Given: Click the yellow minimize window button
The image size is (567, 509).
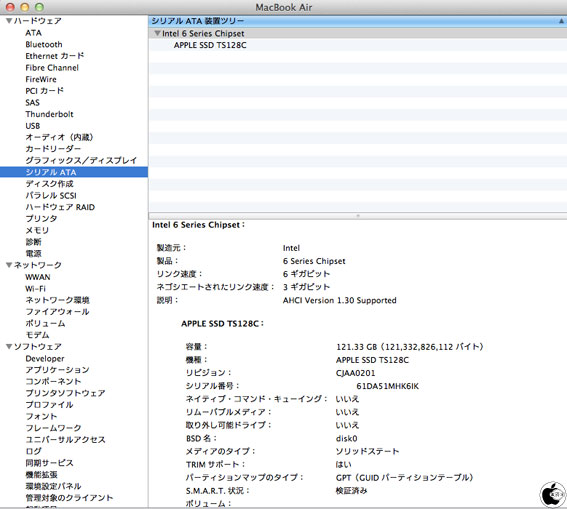Looking at the screenshot, I should [x=25, y=7].
